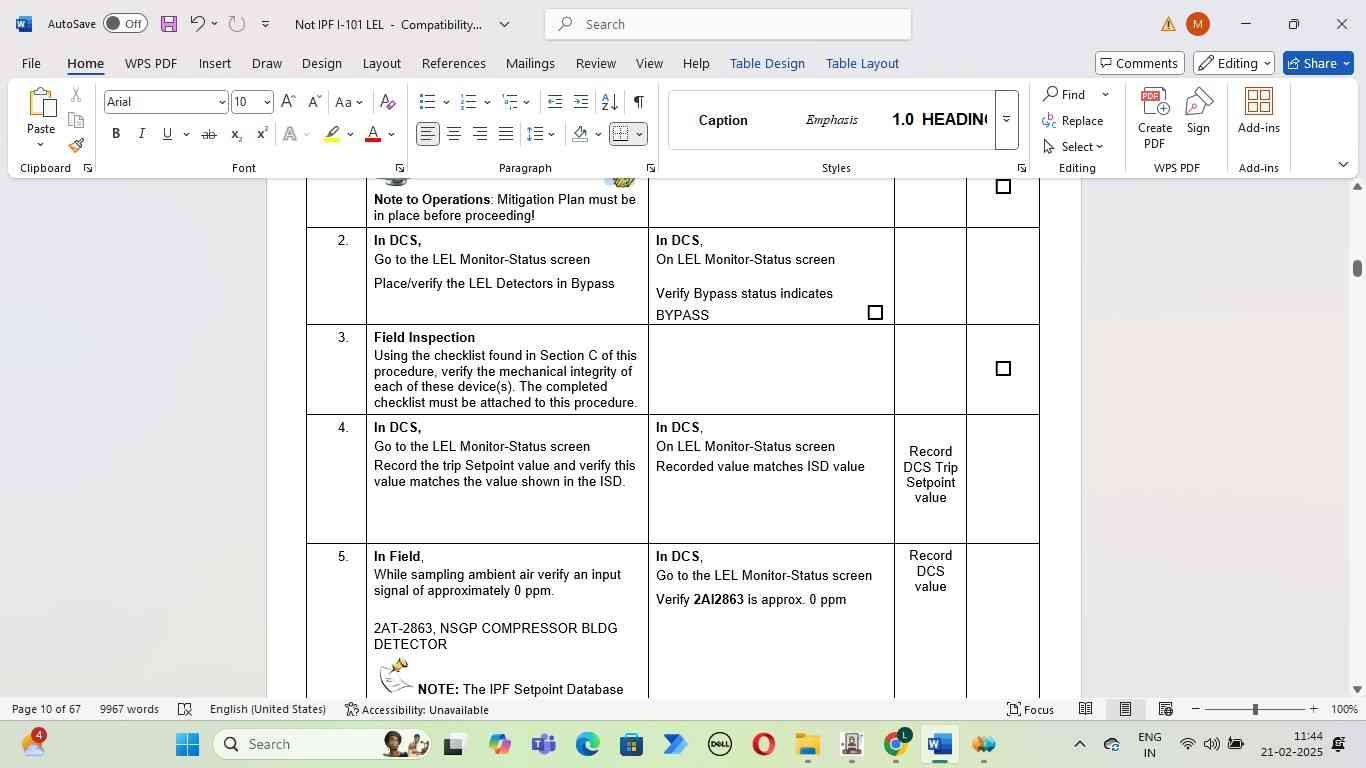This screenshot has height=768, width=1366.
Task: Check the box beside Verify Bypass status
Action: tap(875, 313)
